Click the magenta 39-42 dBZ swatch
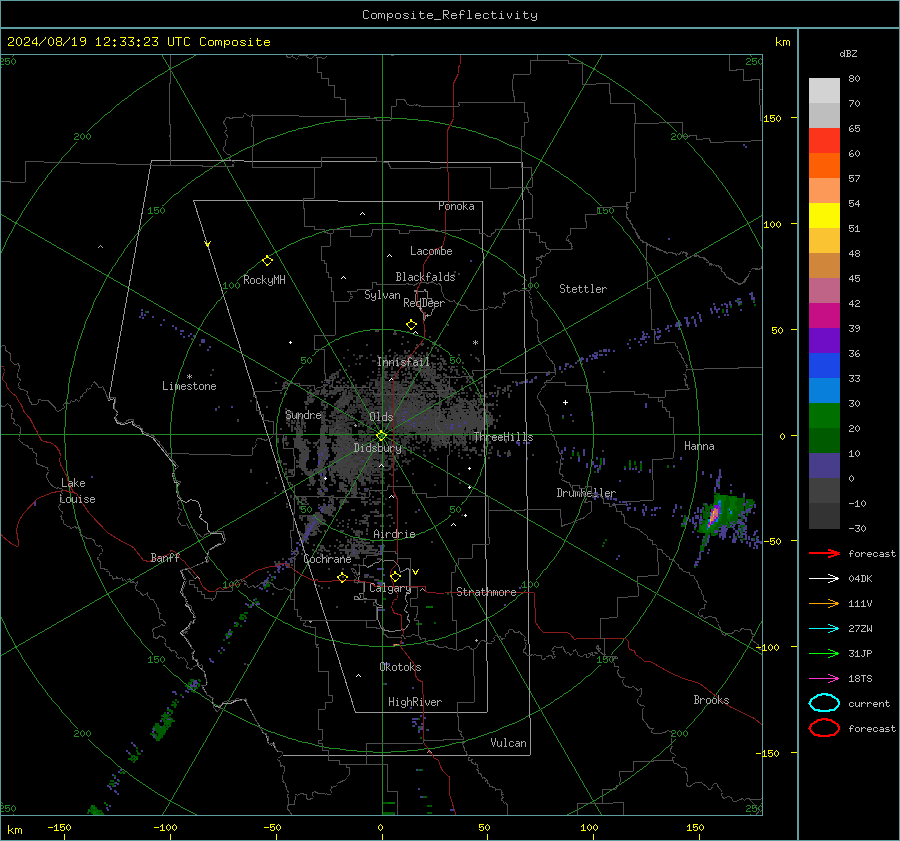 (x=824, y=316)
